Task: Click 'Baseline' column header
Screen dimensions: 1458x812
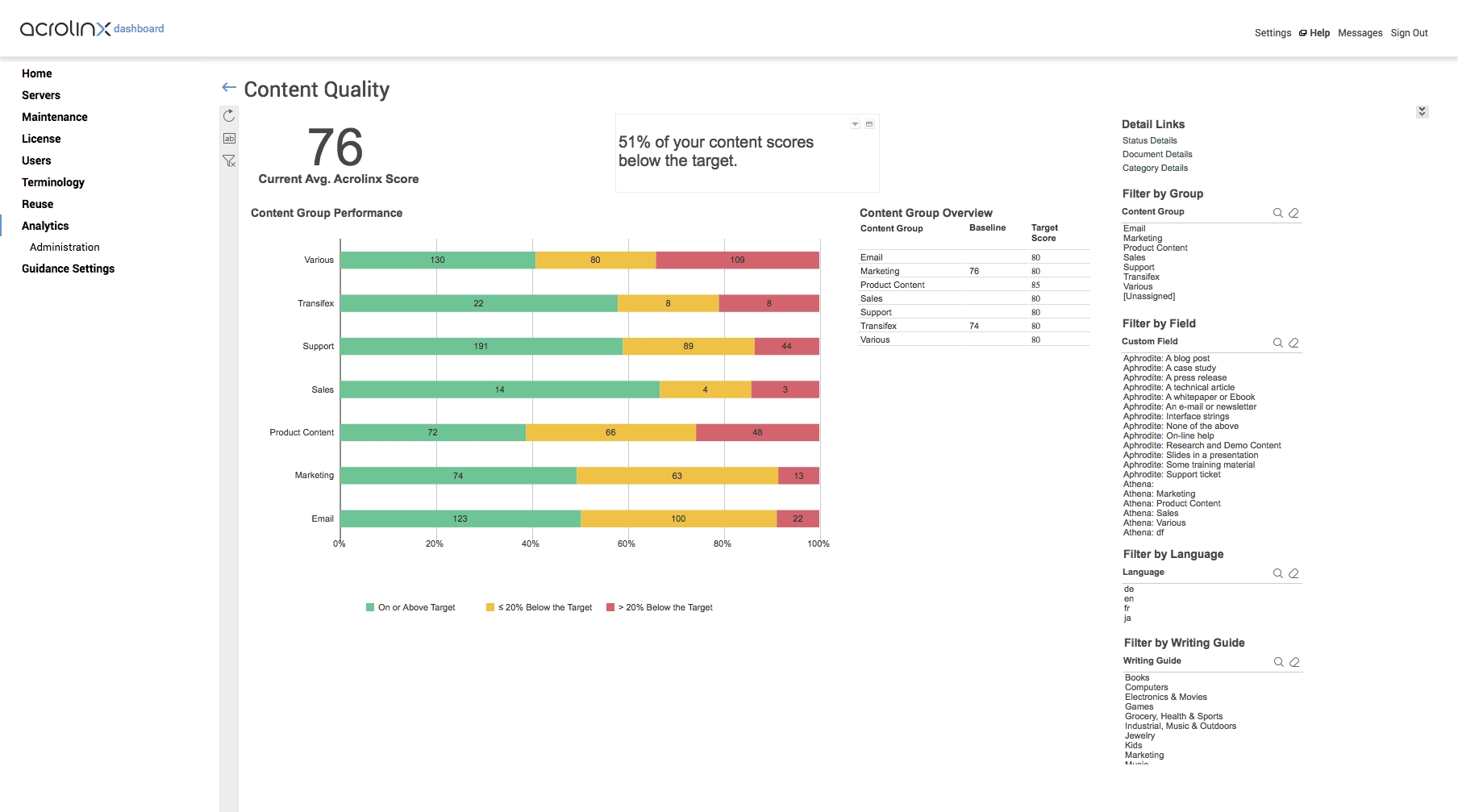Action: [987, 227]
